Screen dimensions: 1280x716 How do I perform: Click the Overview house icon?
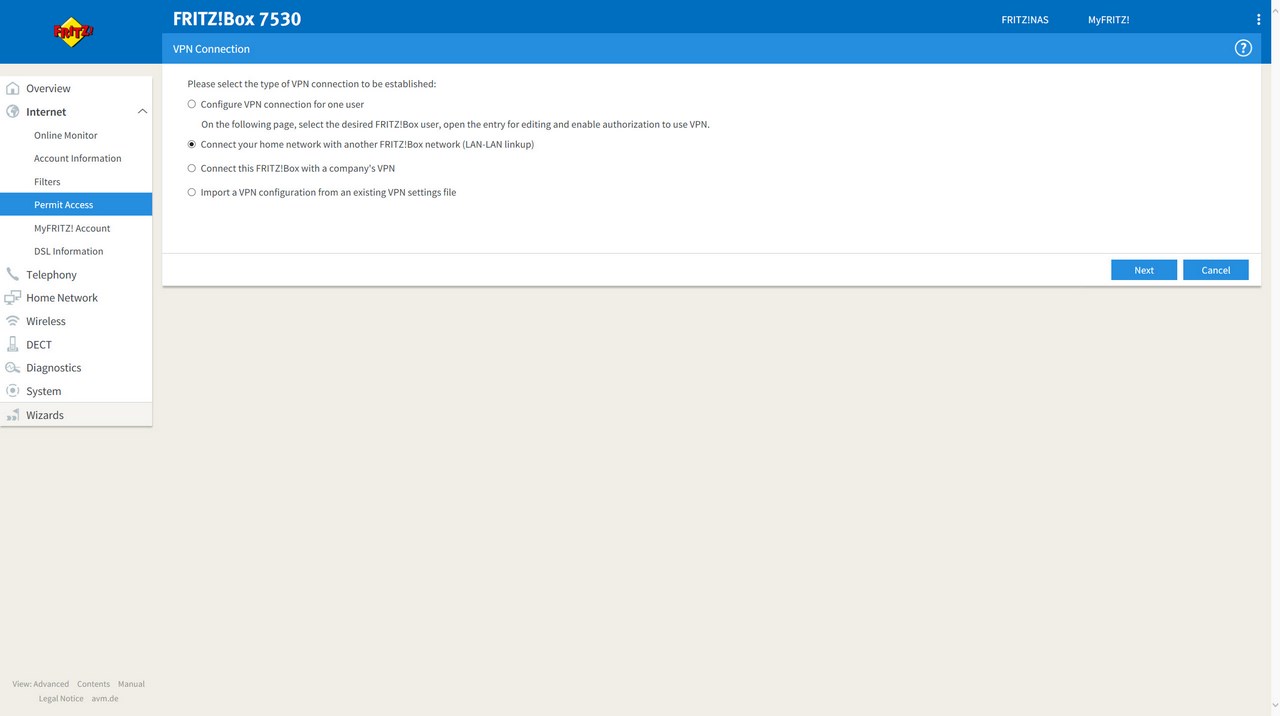[13, 88]
